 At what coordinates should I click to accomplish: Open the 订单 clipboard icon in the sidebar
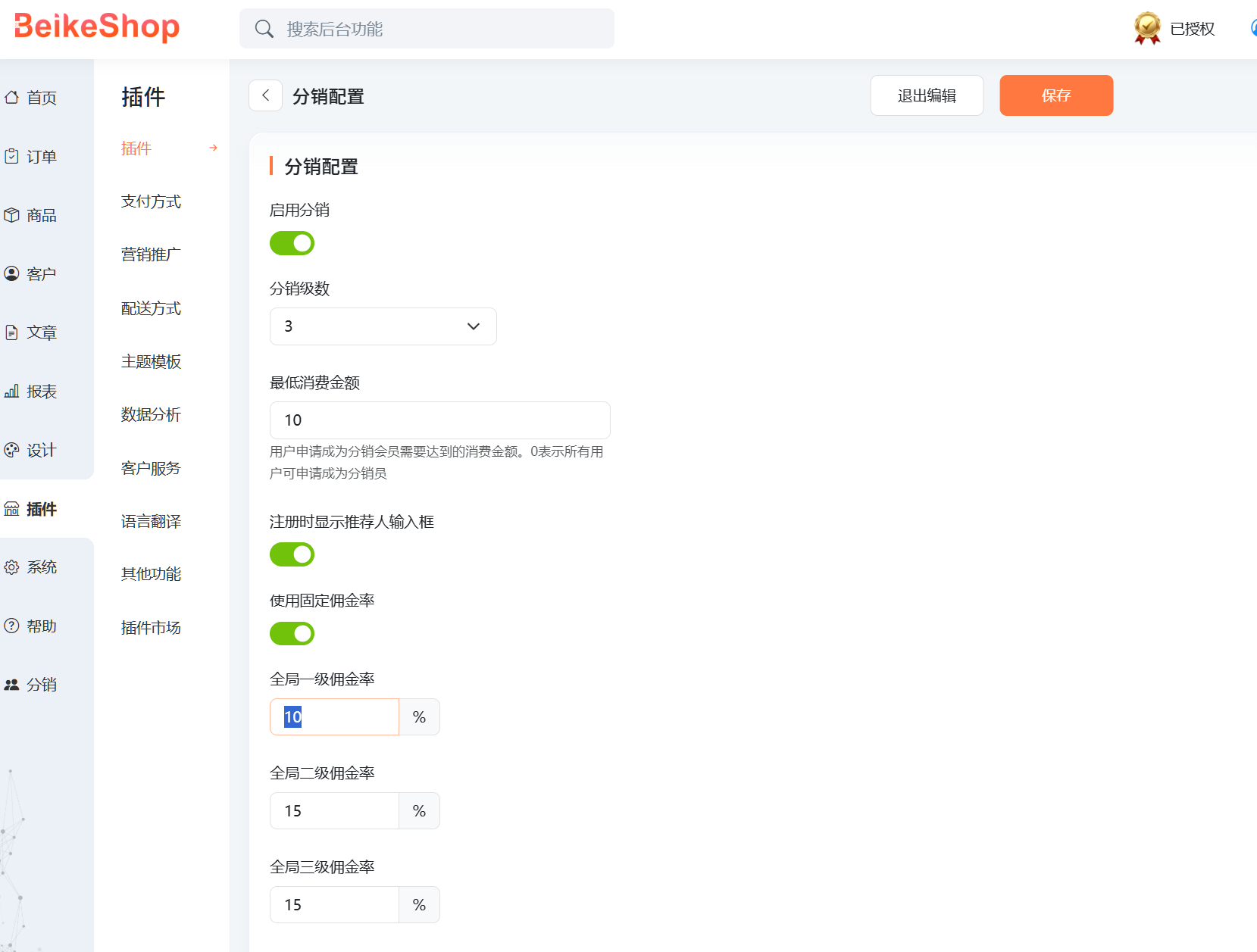11,157
